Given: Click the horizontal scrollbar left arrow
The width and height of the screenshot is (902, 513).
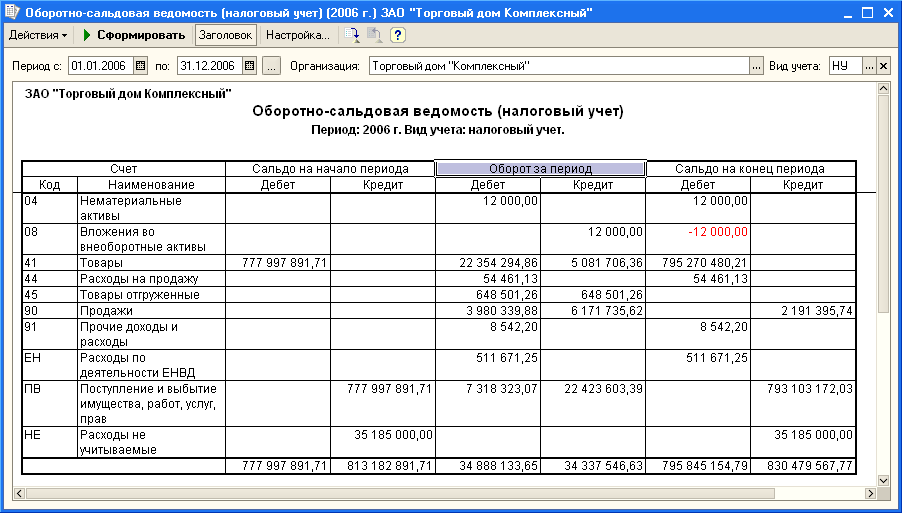Looking at the screenshot, I should tap(19, 493).
